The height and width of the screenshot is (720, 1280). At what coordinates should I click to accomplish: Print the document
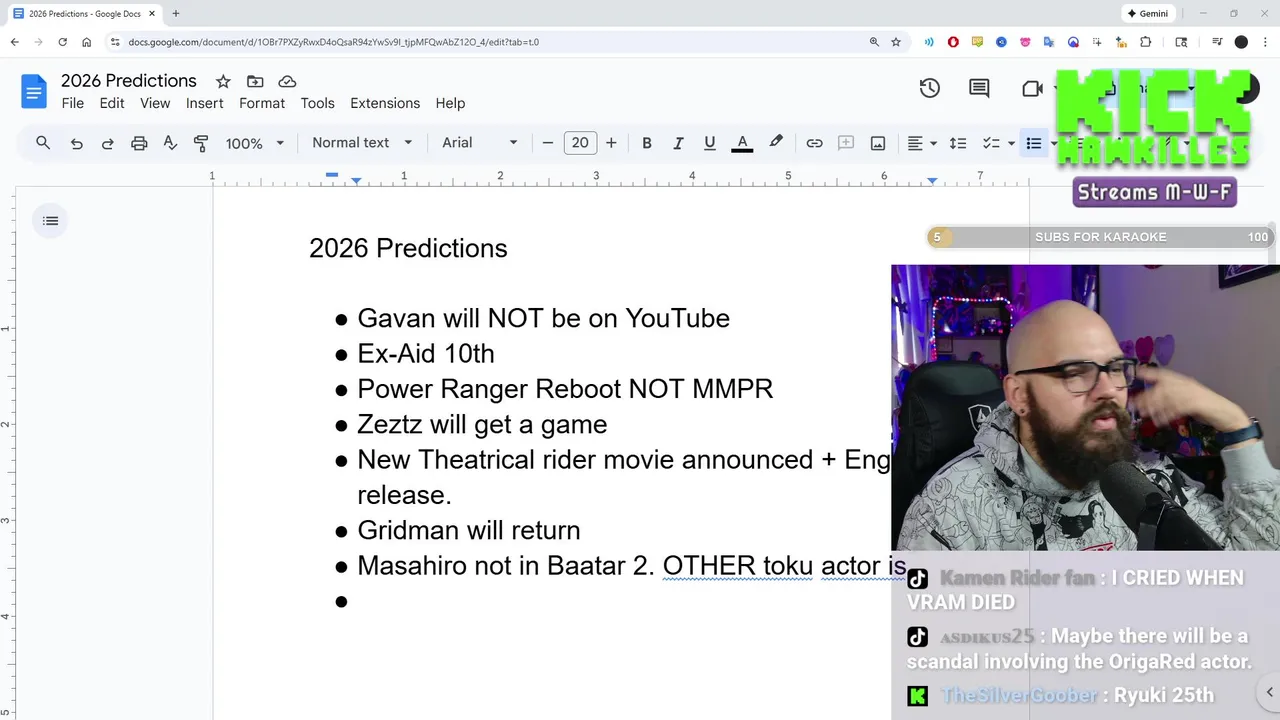click(x=139, y=143)
